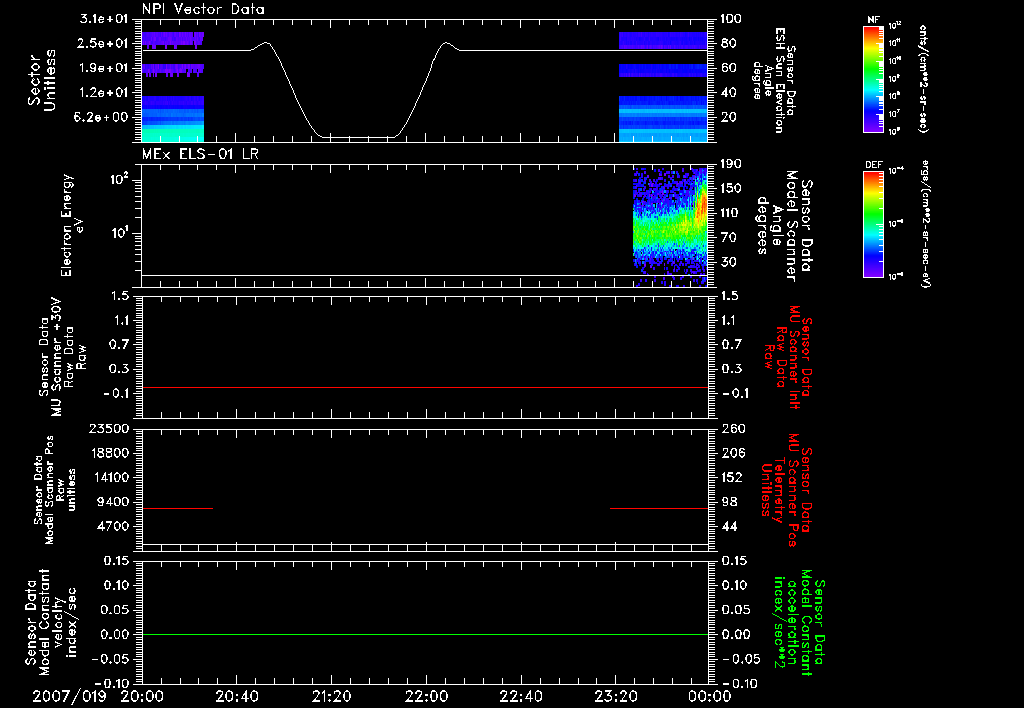The image size is (1024, 708).
Task: Click the green 'Model Constant acceleration' axis label
Action: 799,623
